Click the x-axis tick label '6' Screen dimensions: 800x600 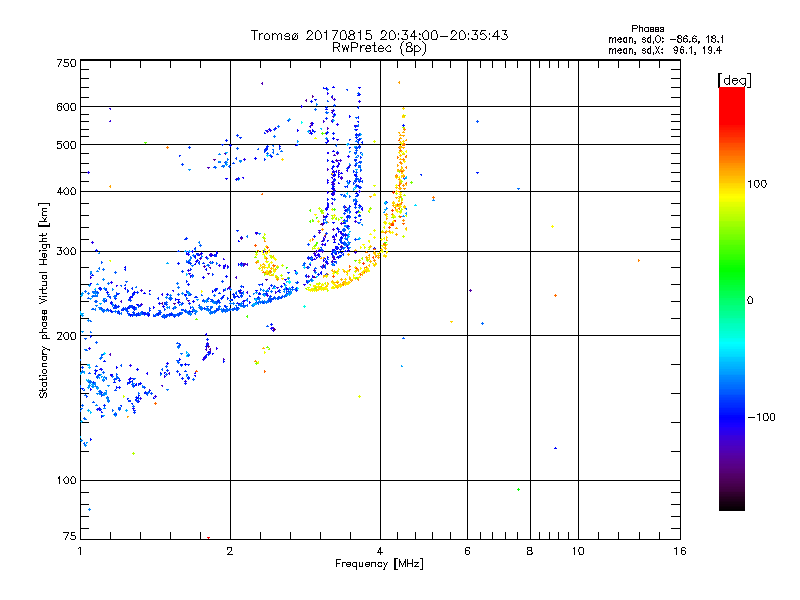tap(467, 552)
